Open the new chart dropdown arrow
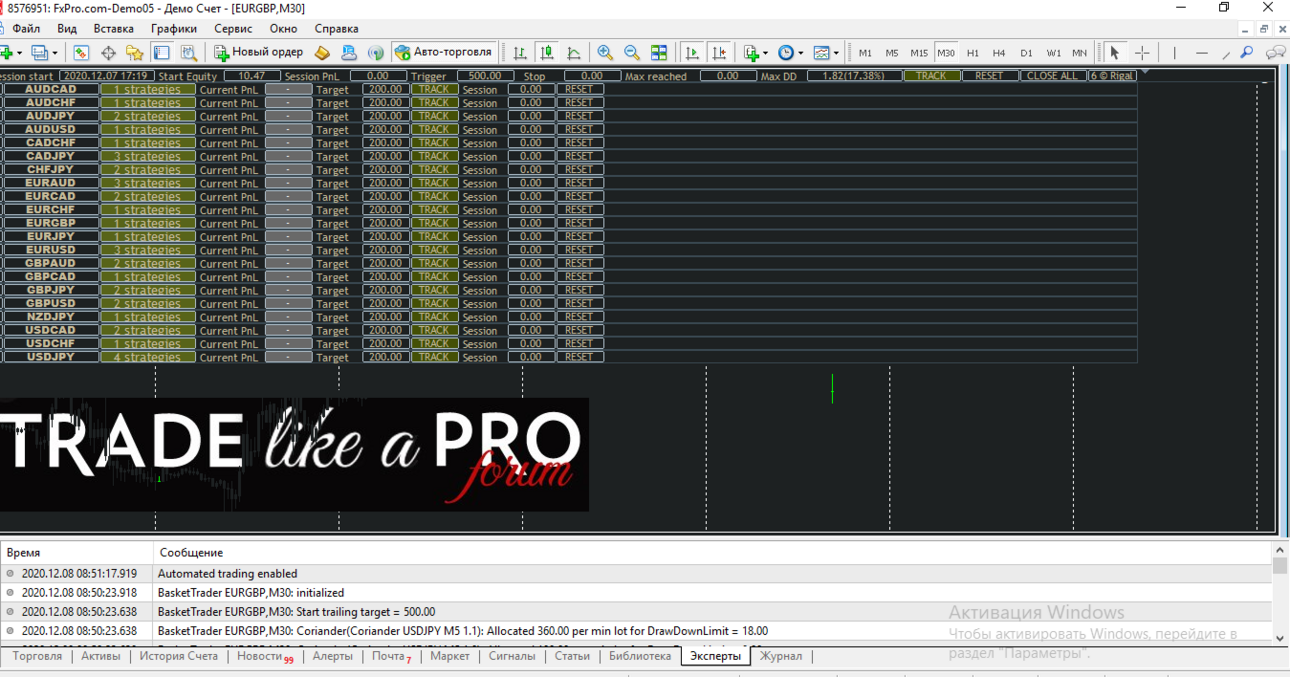 (19, 53)
